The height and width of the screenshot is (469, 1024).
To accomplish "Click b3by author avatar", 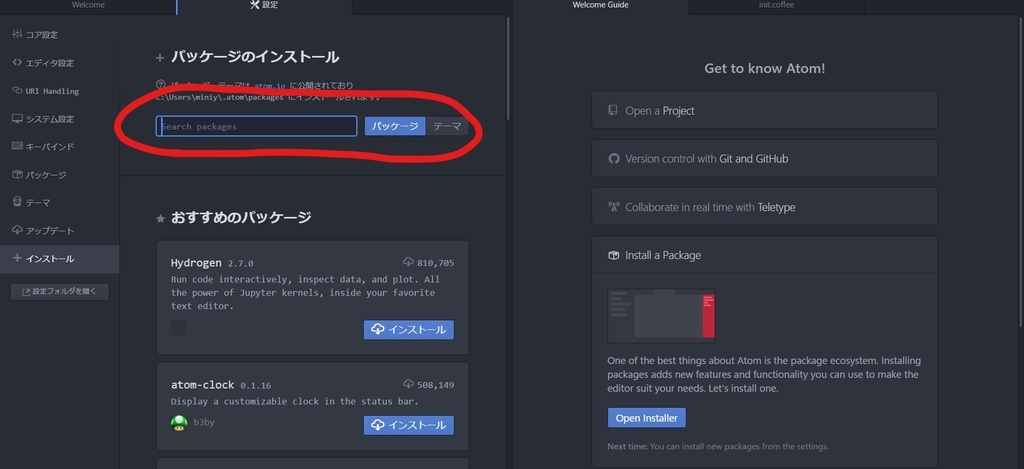I will (x=179, y=423).
